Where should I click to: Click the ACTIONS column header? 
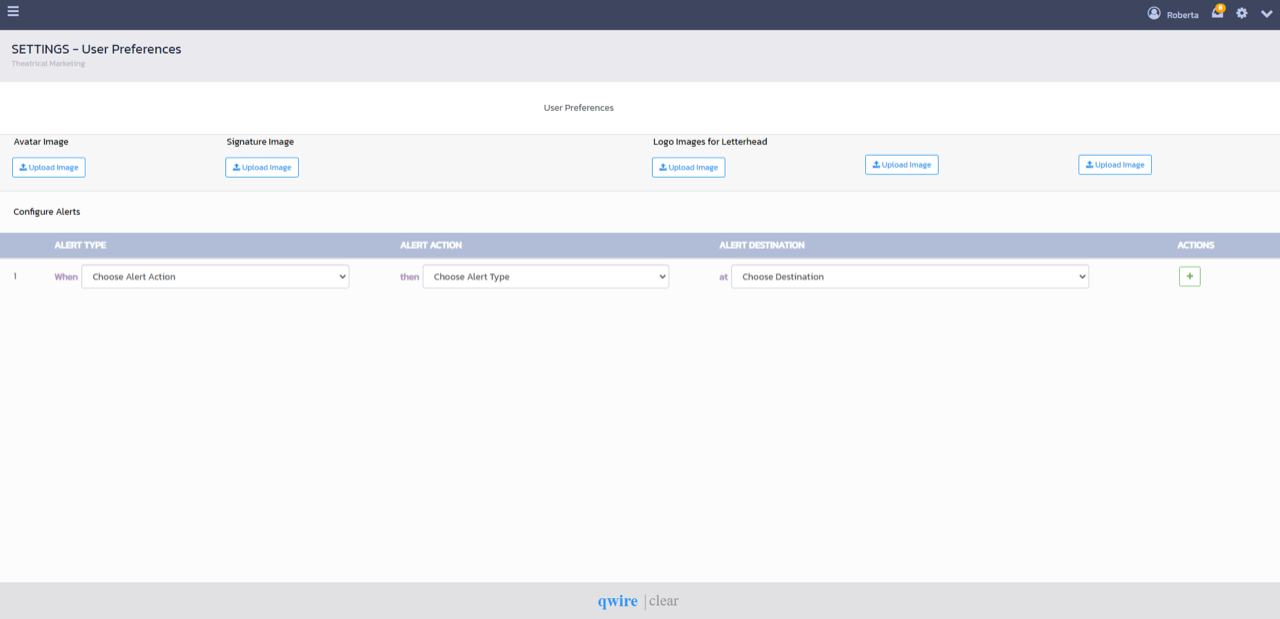pyautogui.click(x=1196, y=245)
